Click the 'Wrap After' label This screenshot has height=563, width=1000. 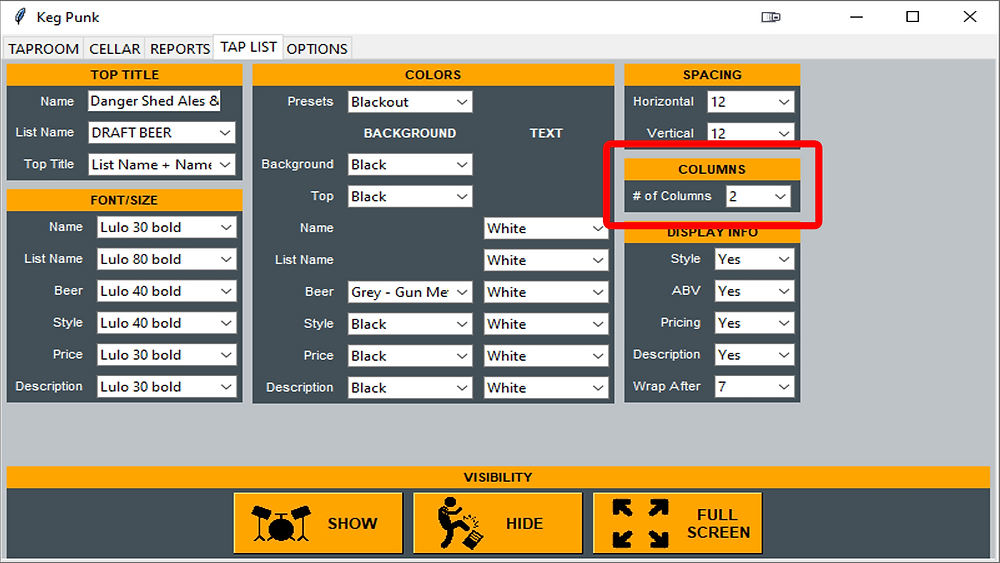click(666, 386)
